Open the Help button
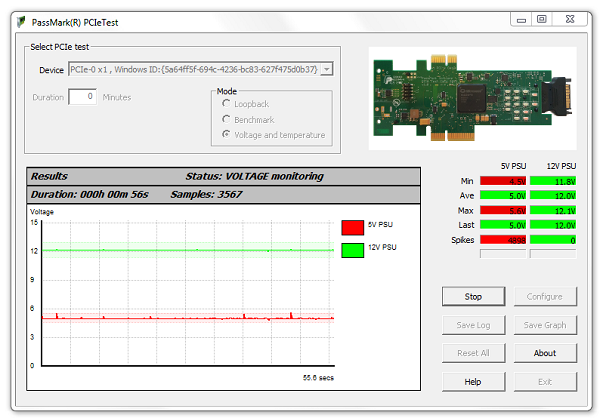The width and height of the screenshot is (600, 418). click(x=473, y=382)
